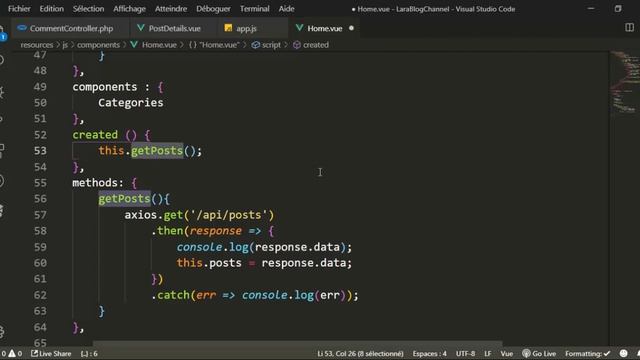The height and width of the screenshot is (360, 640).
Task: Select the Home.vue editor tab
Action: coord(324,28)
